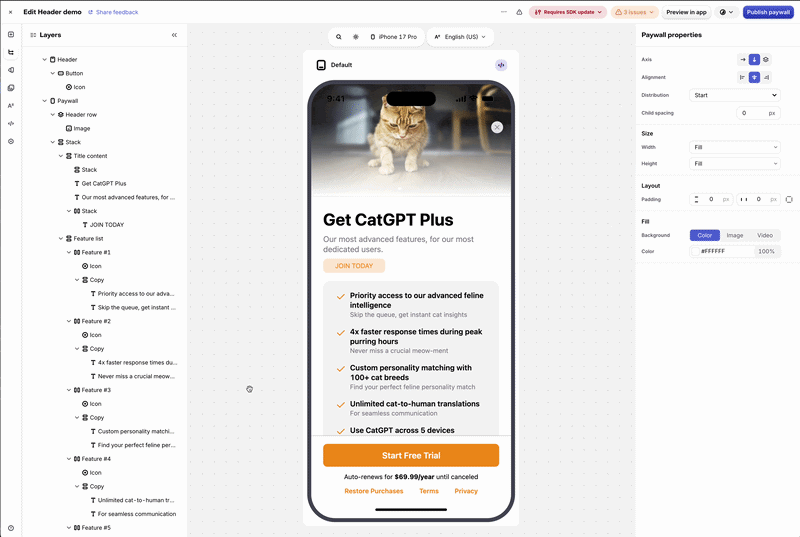Select the JOIN TODAY text layer

[103, 225]
